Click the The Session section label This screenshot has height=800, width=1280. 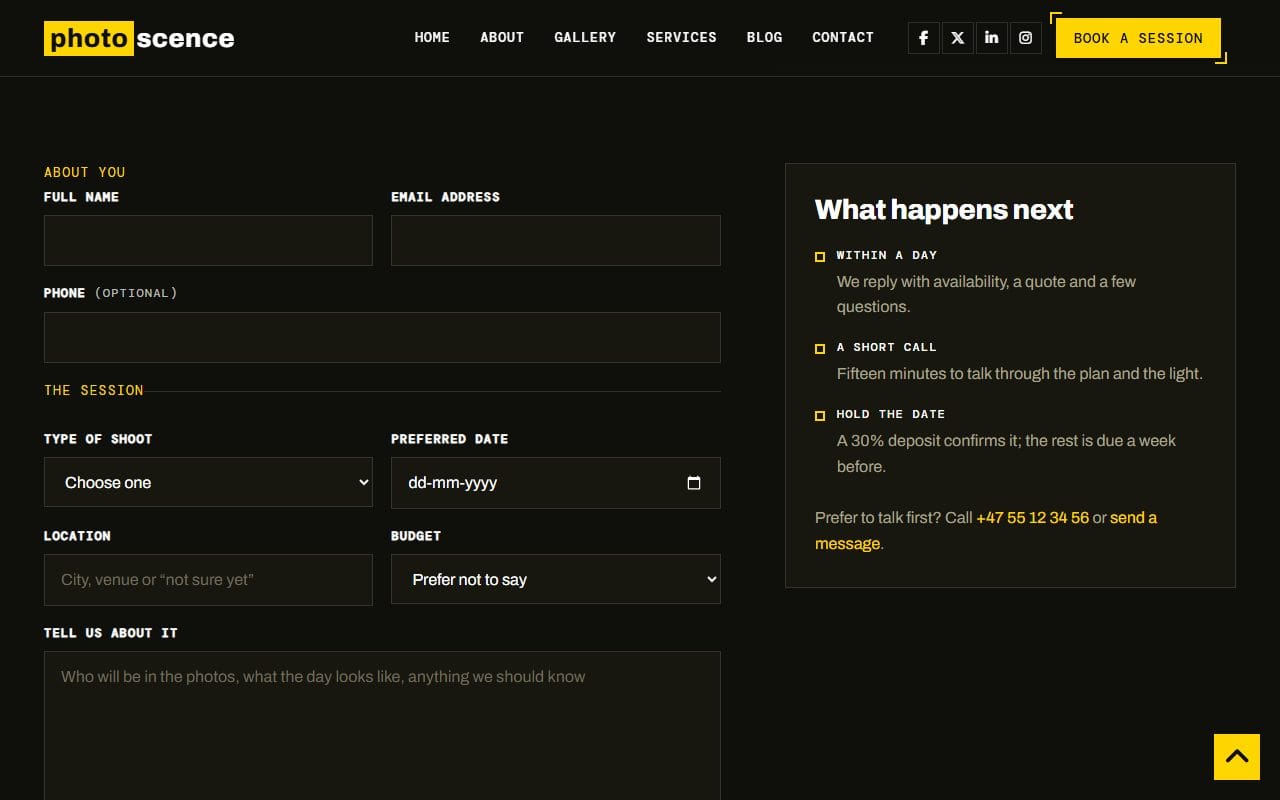94,390
